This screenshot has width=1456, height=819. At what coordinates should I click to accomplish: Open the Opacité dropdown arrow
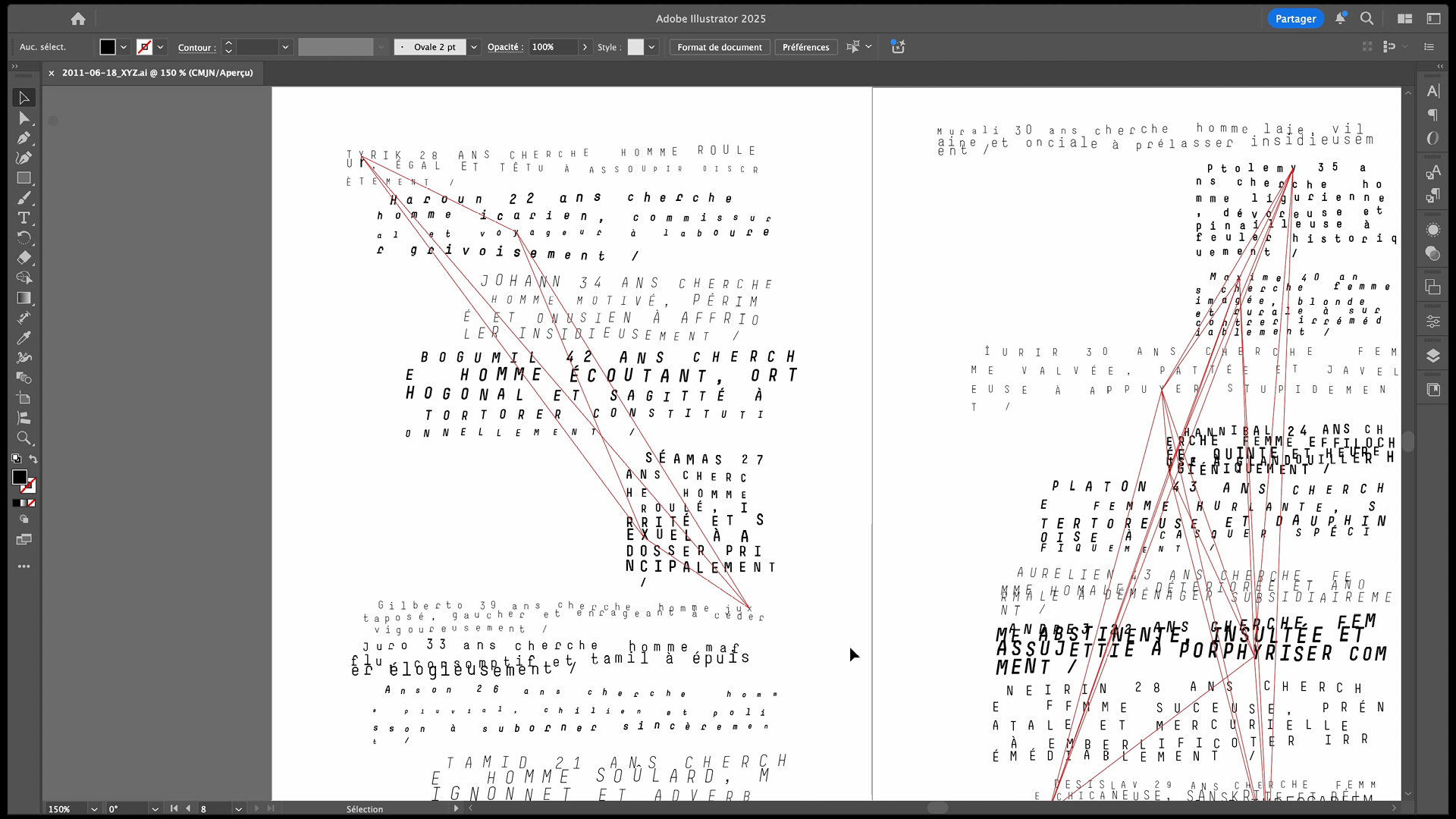pyautogui.click(x=585, y=47)
